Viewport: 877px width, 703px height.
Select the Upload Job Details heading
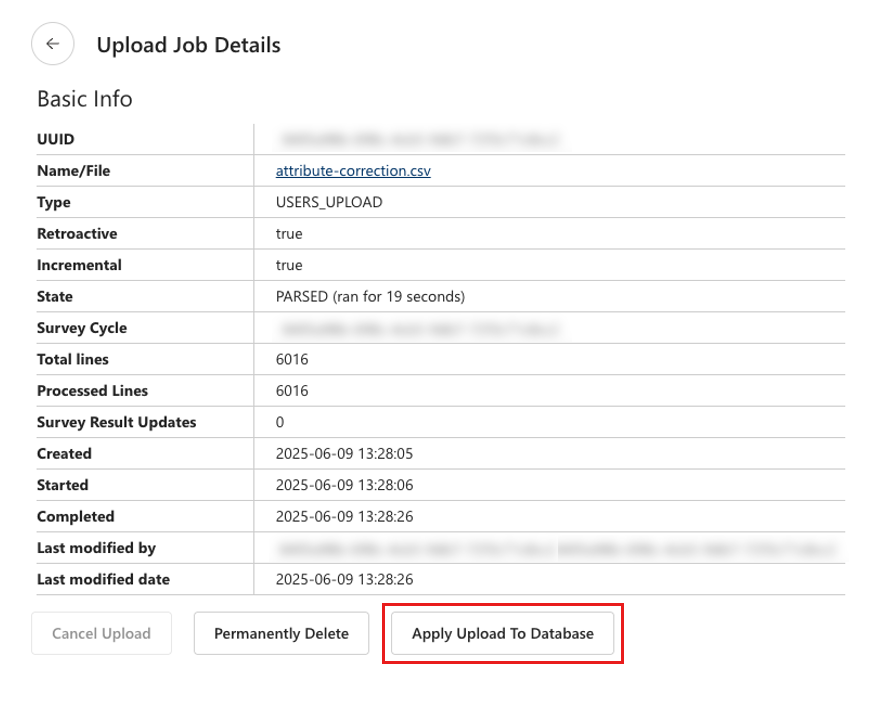[188, 45]
